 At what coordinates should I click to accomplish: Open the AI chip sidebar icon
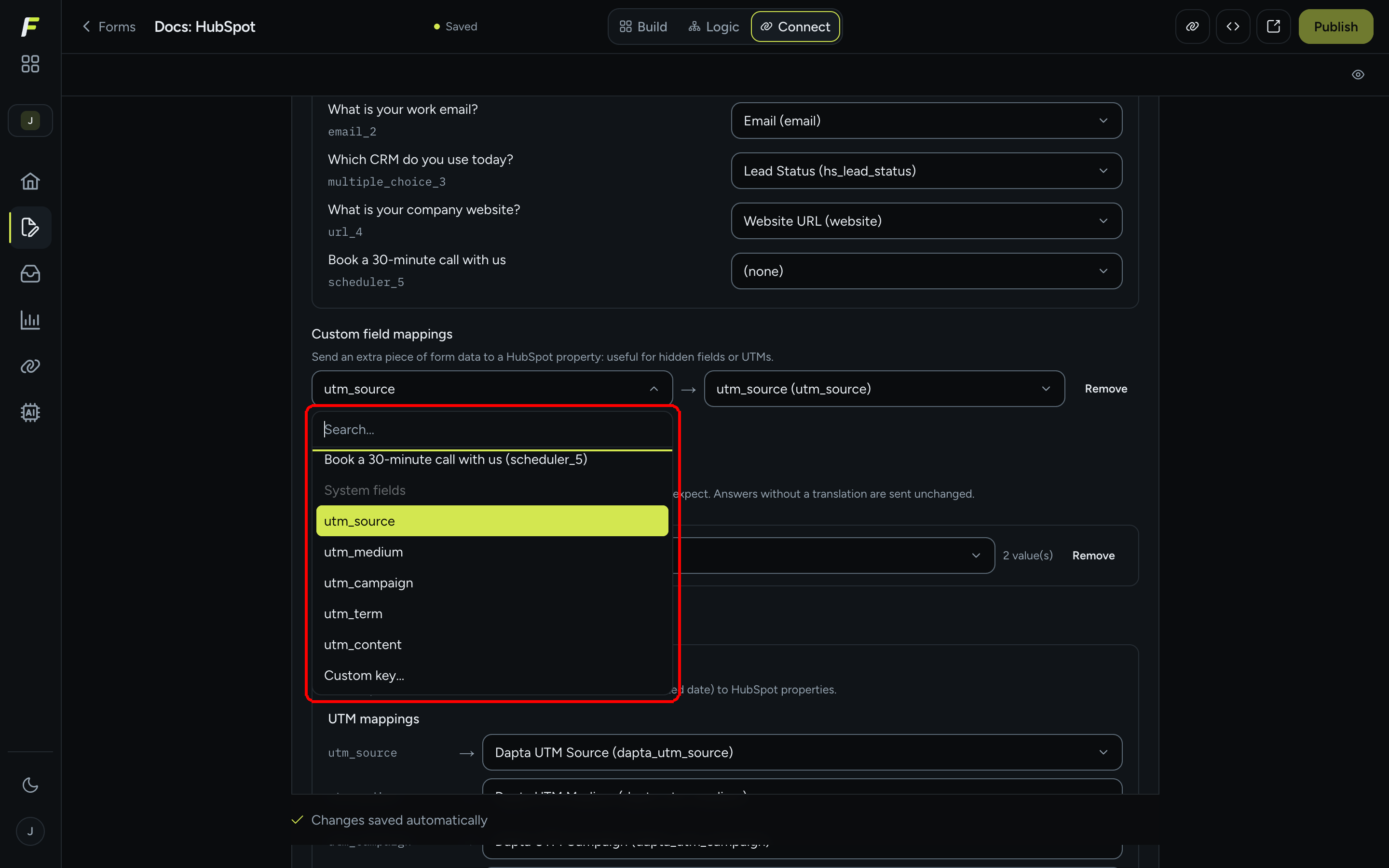[x=30, y=412]
